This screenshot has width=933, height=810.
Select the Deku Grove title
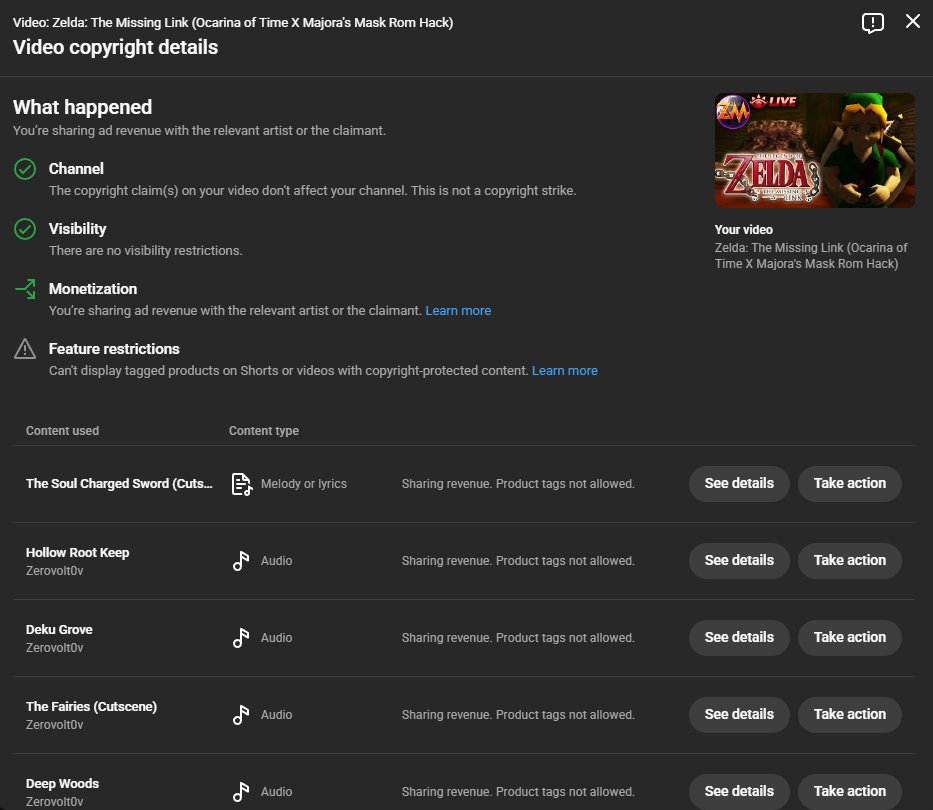point(59,630)
